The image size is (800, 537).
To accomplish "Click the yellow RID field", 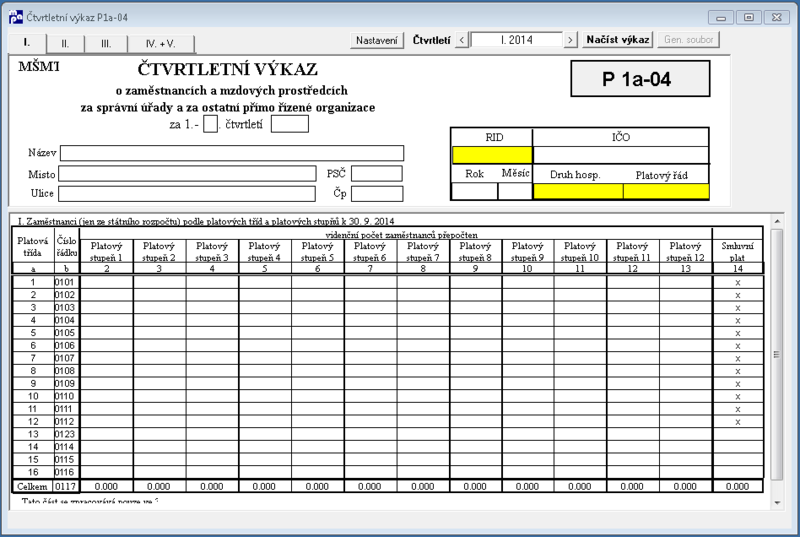I will (x=492, y=155).
